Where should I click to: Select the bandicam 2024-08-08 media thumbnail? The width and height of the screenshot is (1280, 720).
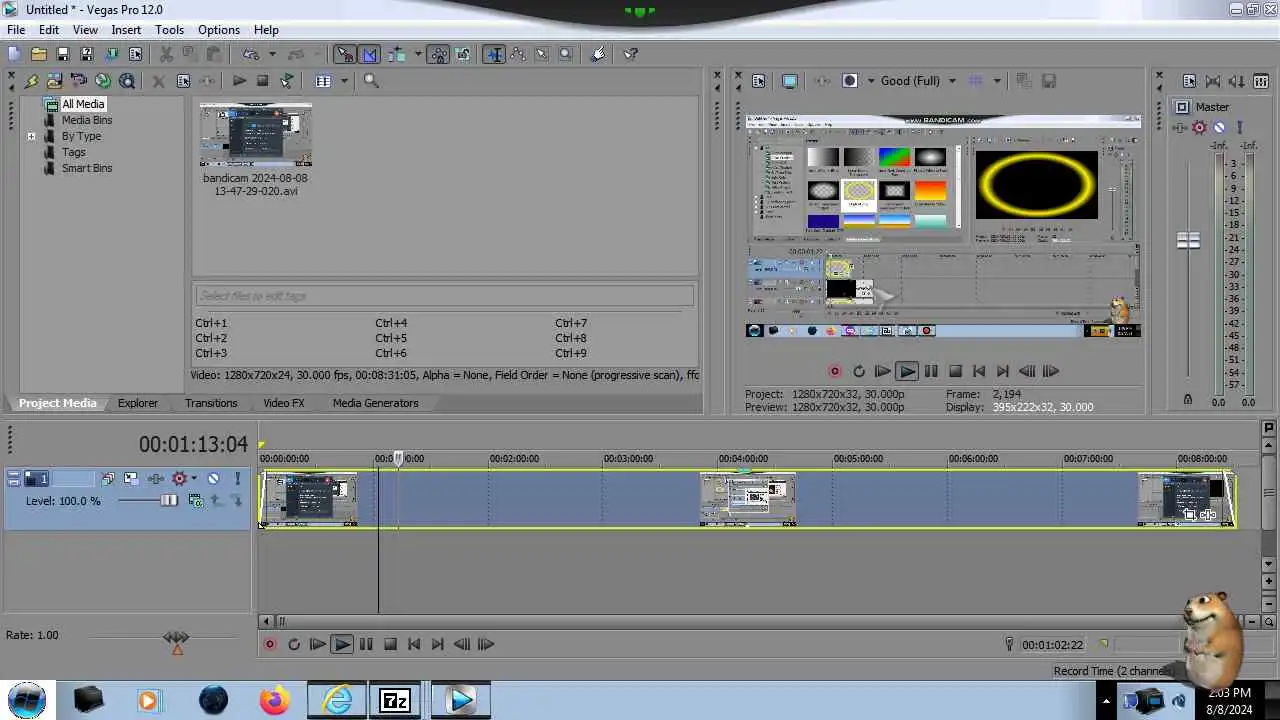pyautogui.click(x=255, y=135)
